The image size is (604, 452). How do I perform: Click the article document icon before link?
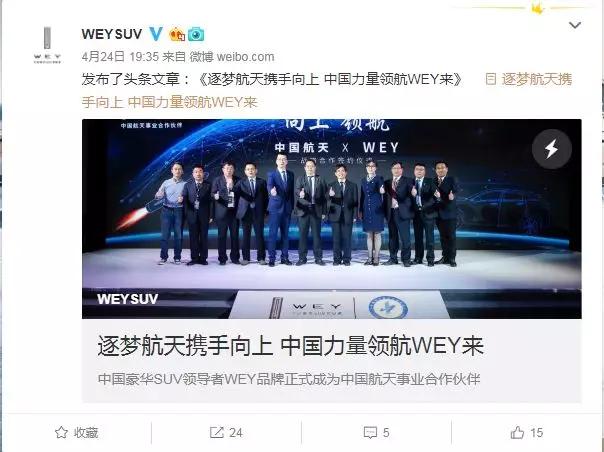pyautogui.click(x=490, y=79)
